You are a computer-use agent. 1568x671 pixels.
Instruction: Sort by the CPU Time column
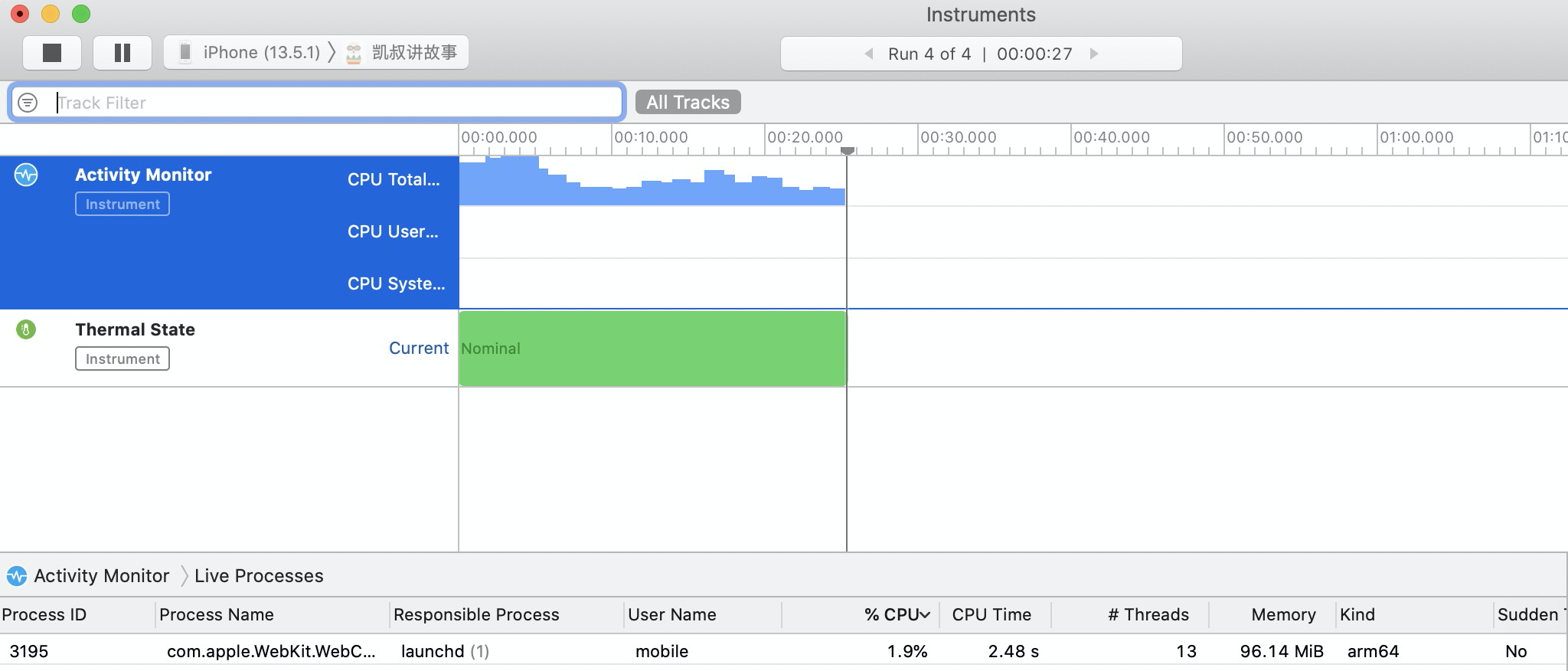991,614
